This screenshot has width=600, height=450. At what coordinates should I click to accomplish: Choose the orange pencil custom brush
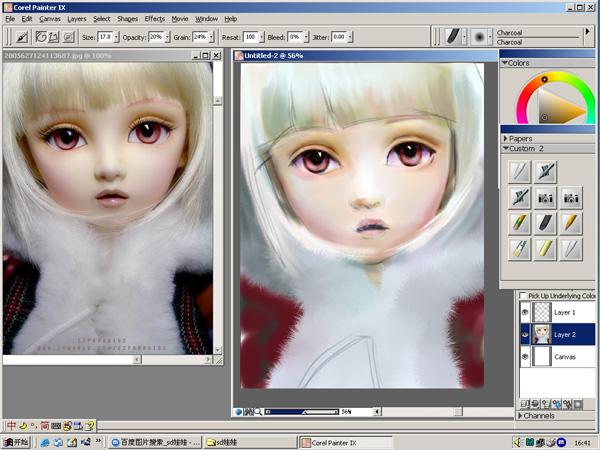[x=571, y=223]
